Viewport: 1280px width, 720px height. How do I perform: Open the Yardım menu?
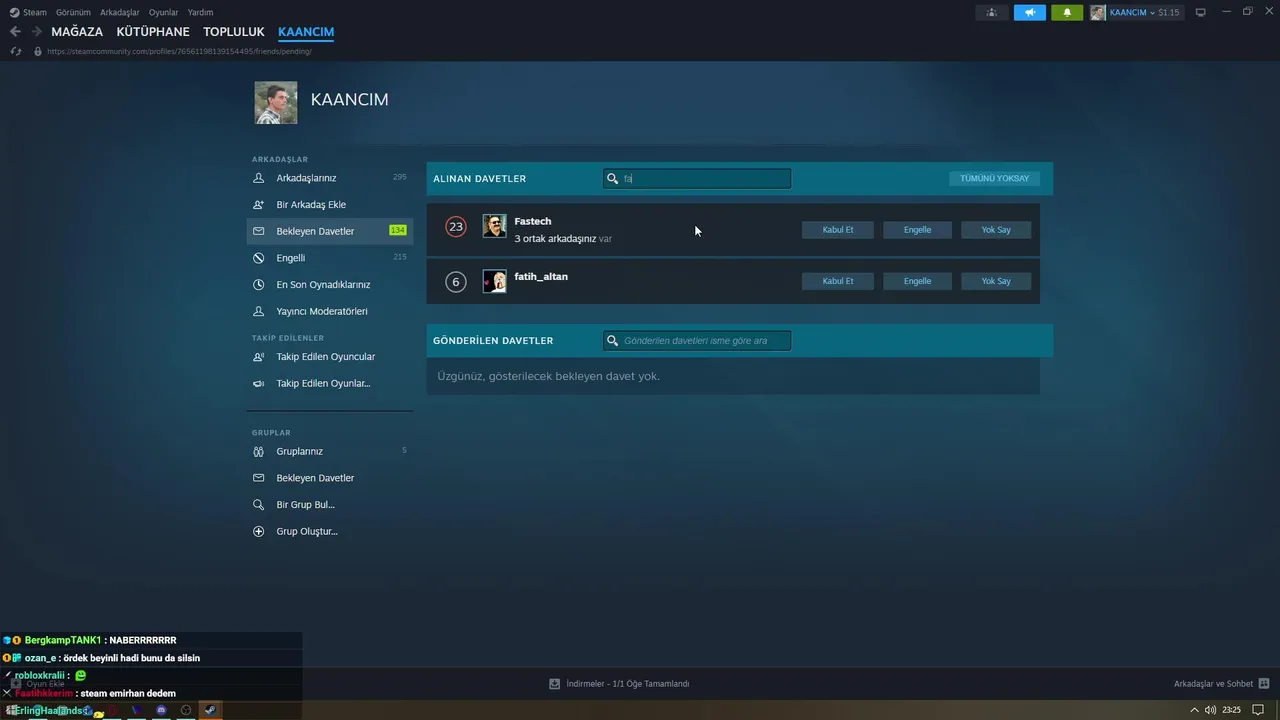200,12
